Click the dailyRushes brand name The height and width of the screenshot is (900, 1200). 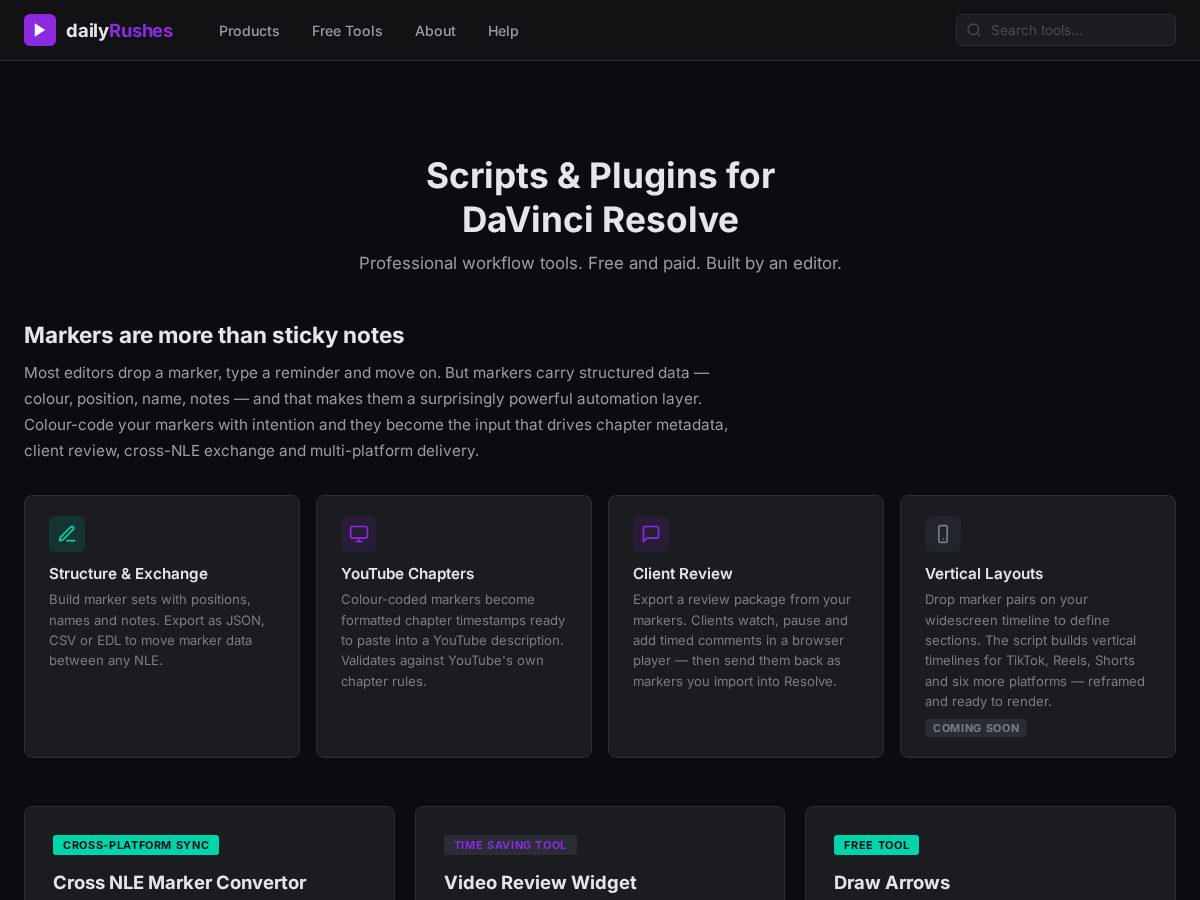click(119, 31)
